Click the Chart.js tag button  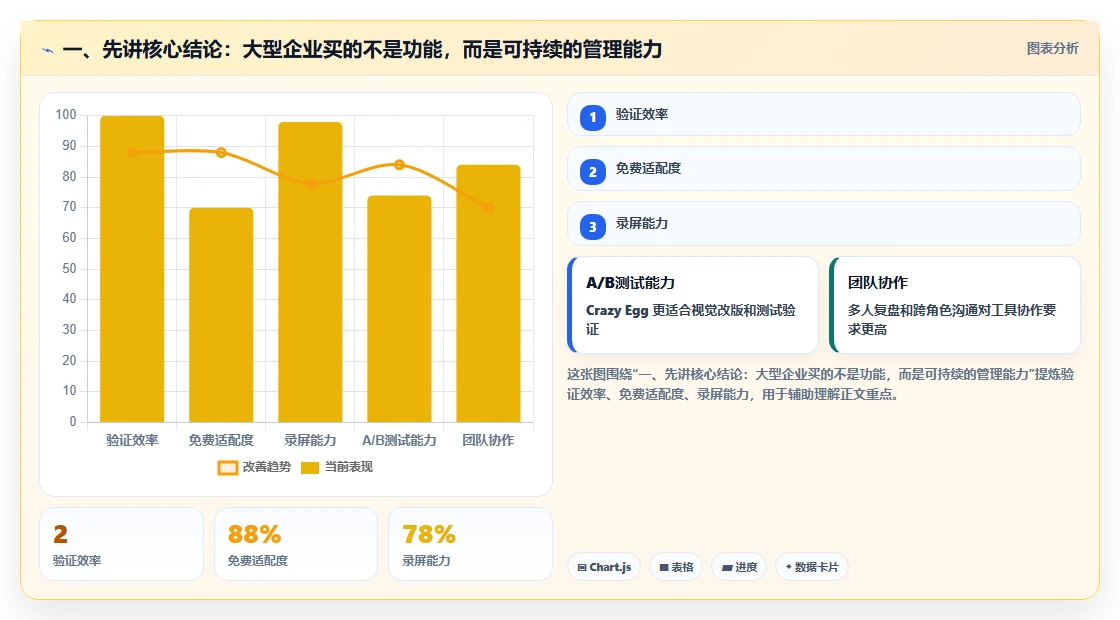click(604, 567)
